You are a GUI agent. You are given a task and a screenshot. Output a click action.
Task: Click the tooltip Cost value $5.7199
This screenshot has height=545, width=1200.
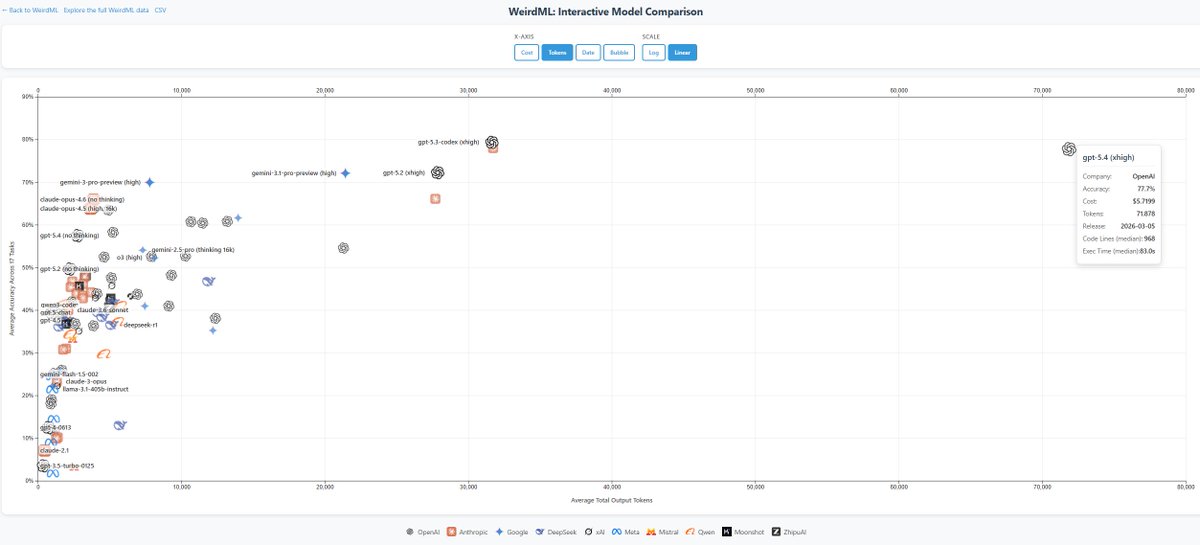coord(1144,201)
